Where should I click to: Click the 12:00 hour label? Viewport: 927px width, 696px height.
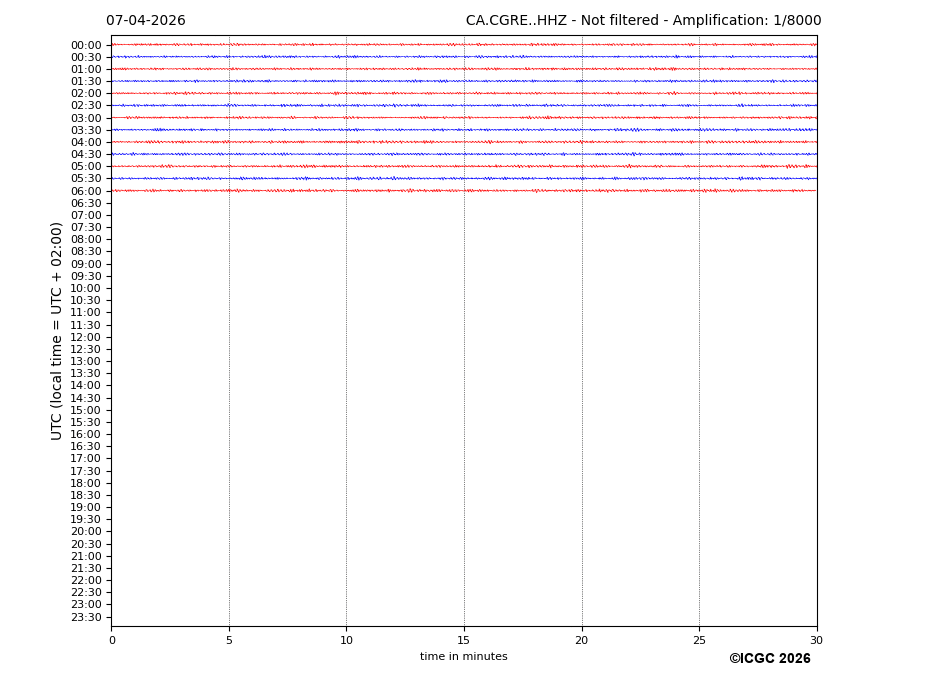click(x=86, y=337)
